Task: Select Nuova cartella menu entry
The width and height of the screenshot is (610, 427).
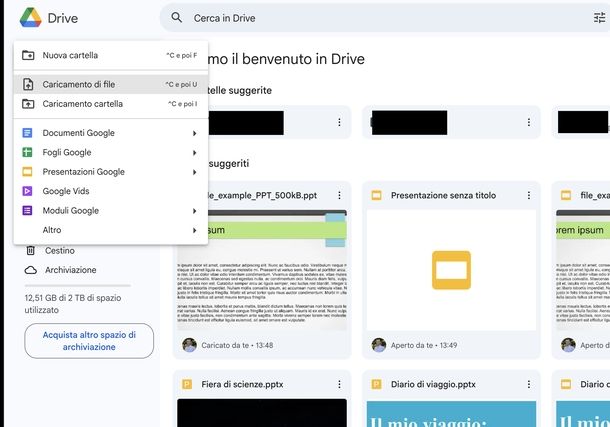Action: (x=111, y=55)
